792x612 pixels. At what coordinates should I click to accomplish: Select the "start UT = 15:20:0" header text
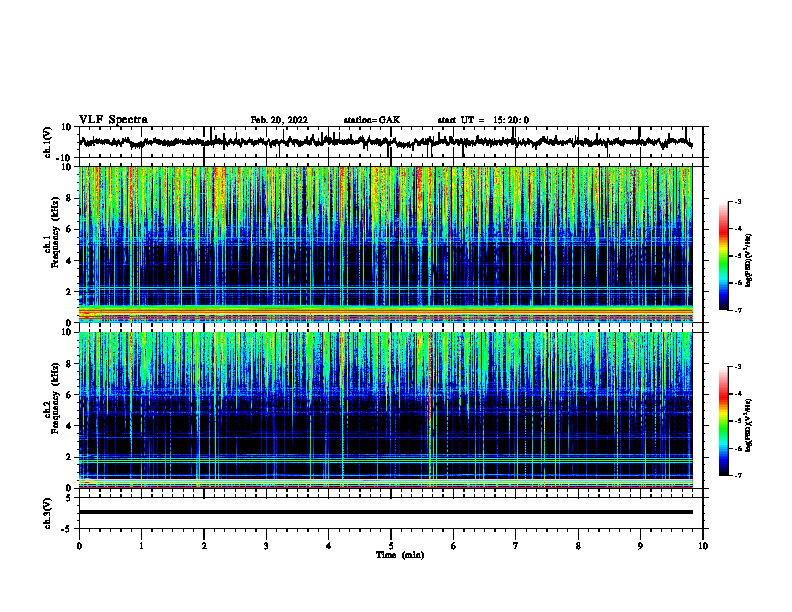483,120
